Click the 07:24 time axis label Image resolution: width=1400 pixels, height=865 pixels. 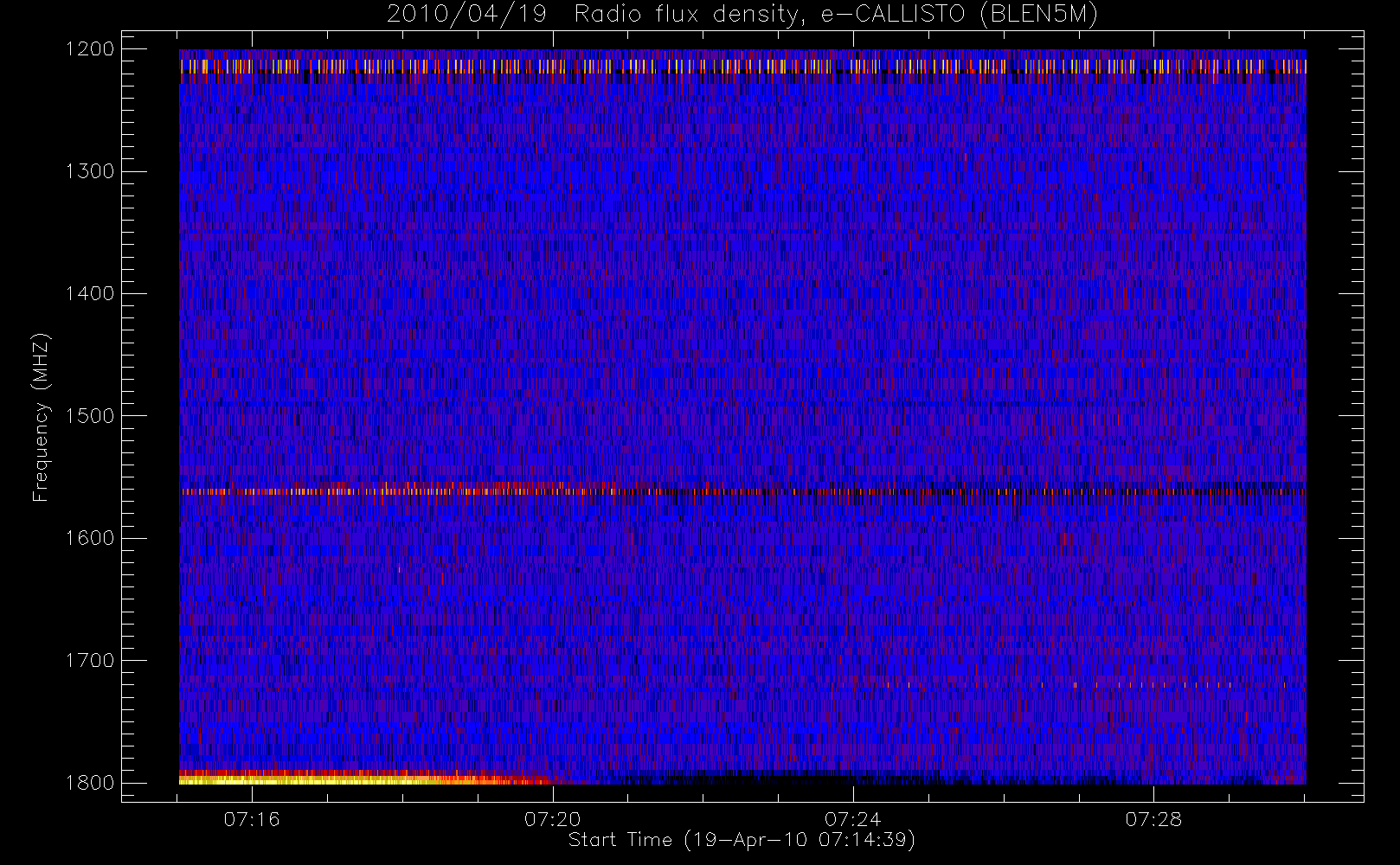(853, 819)
